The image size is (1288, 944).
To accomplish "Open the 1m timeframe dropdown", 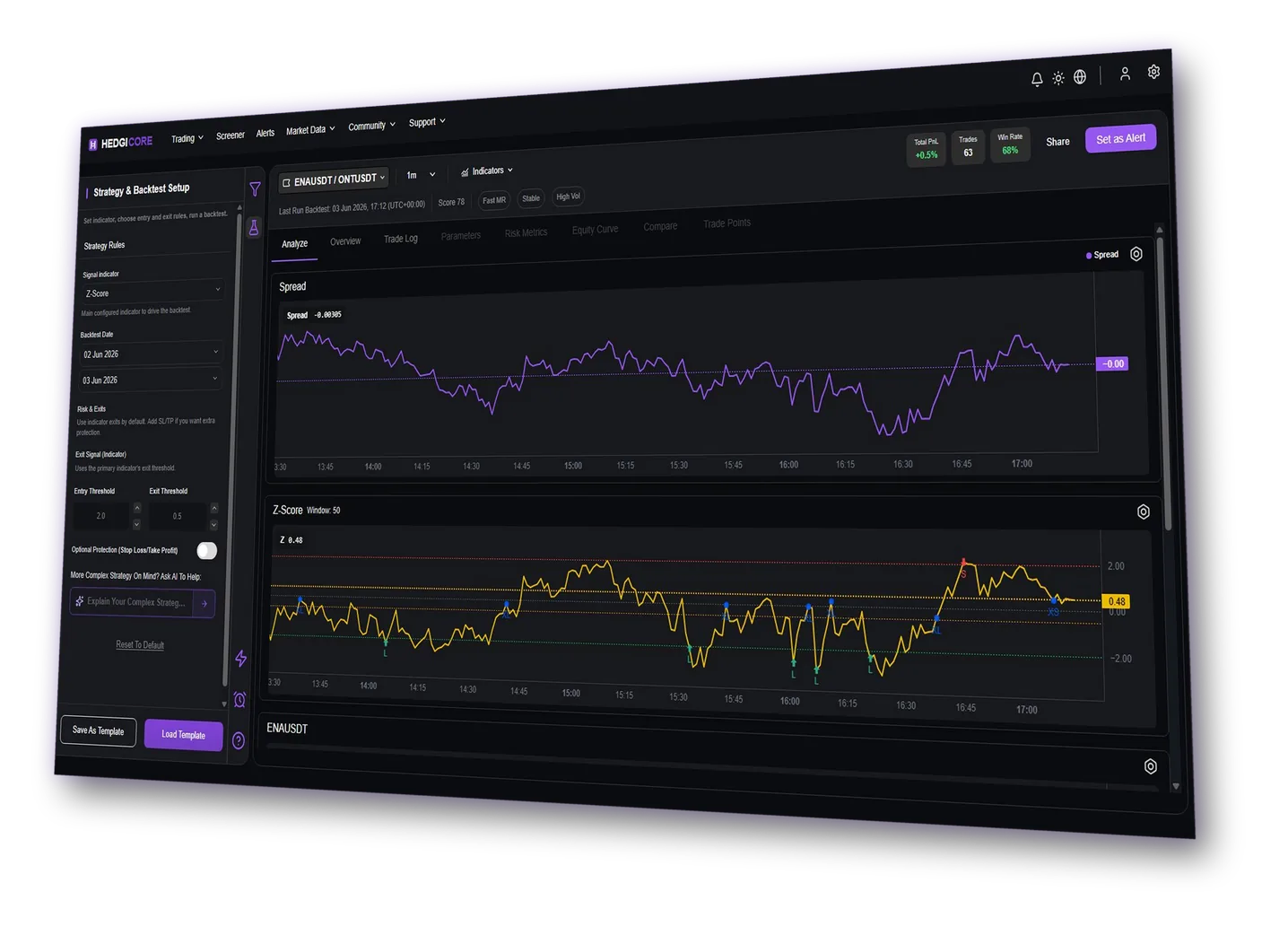I will click(421, 175).
